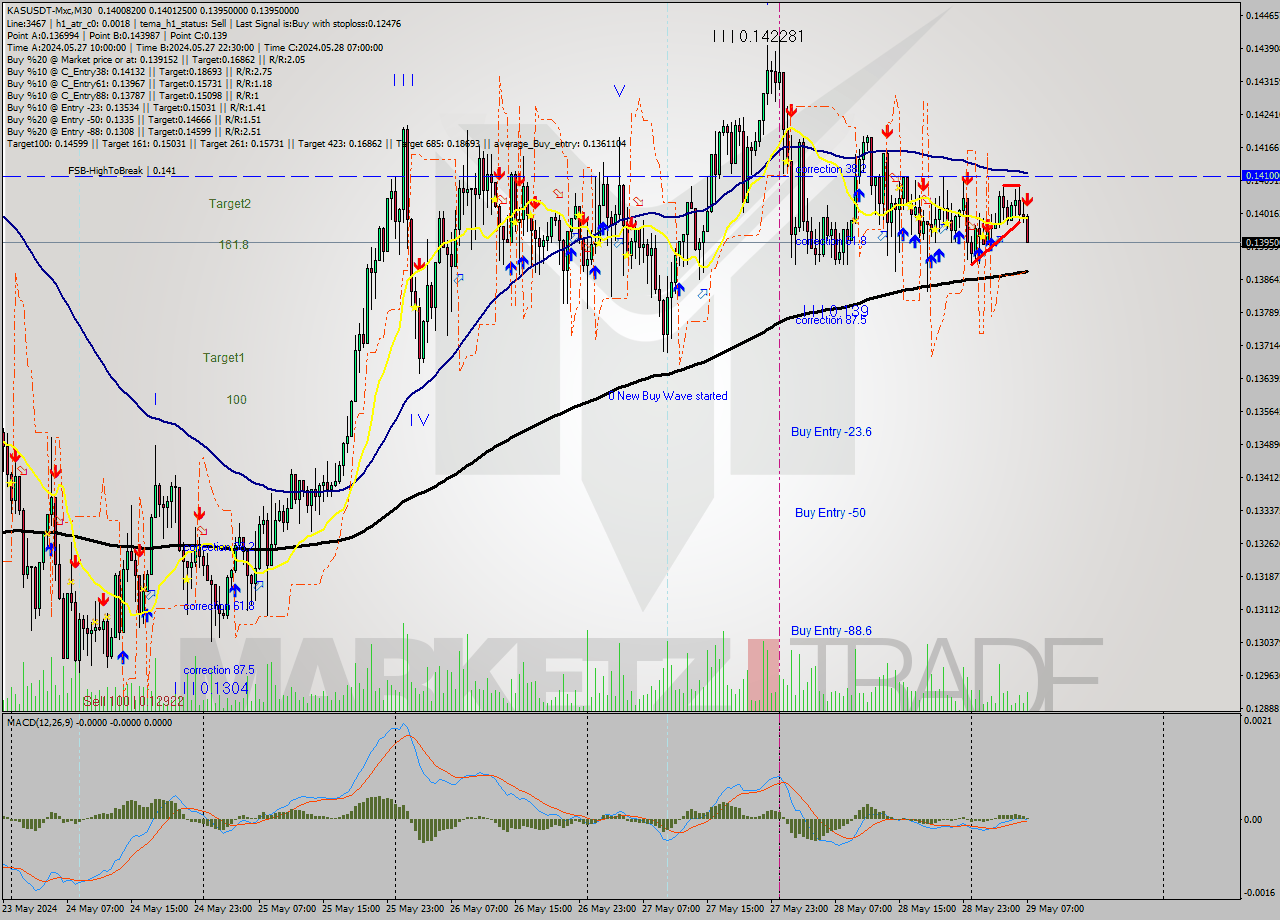Click the 0.0021 MACD scale value
The height and width of the screenshot is (920, 1280).
tap(1260, 721)
